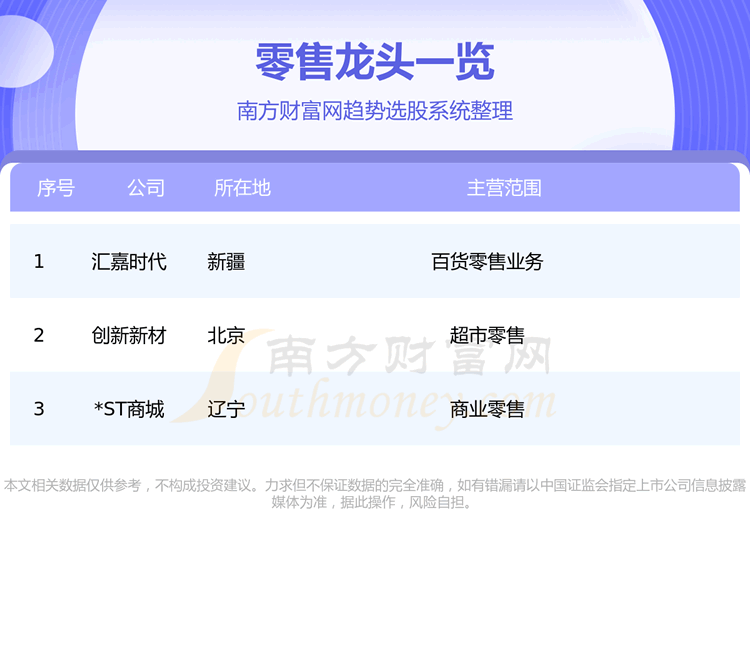750x656 pixels.
Task: Select the subtitle 南方财富网趋势选股系统整理
Action: pyautogui.click(x=375, y=111)
